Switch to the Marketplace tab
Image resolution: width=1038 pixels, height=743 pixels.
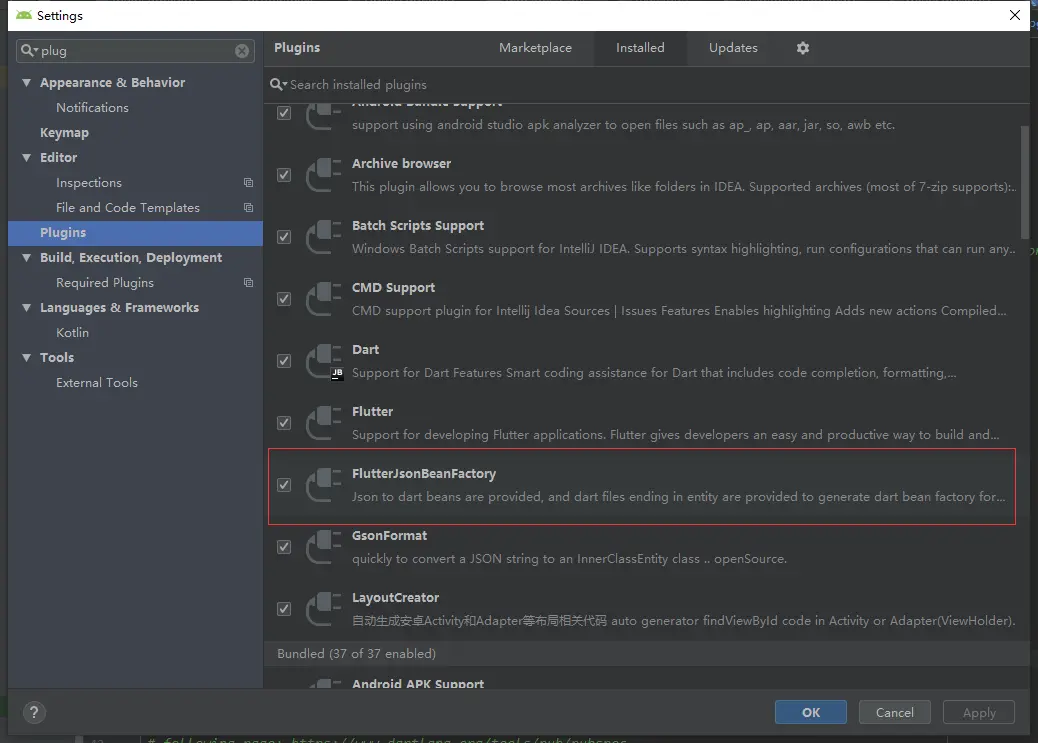coord(535,48)
